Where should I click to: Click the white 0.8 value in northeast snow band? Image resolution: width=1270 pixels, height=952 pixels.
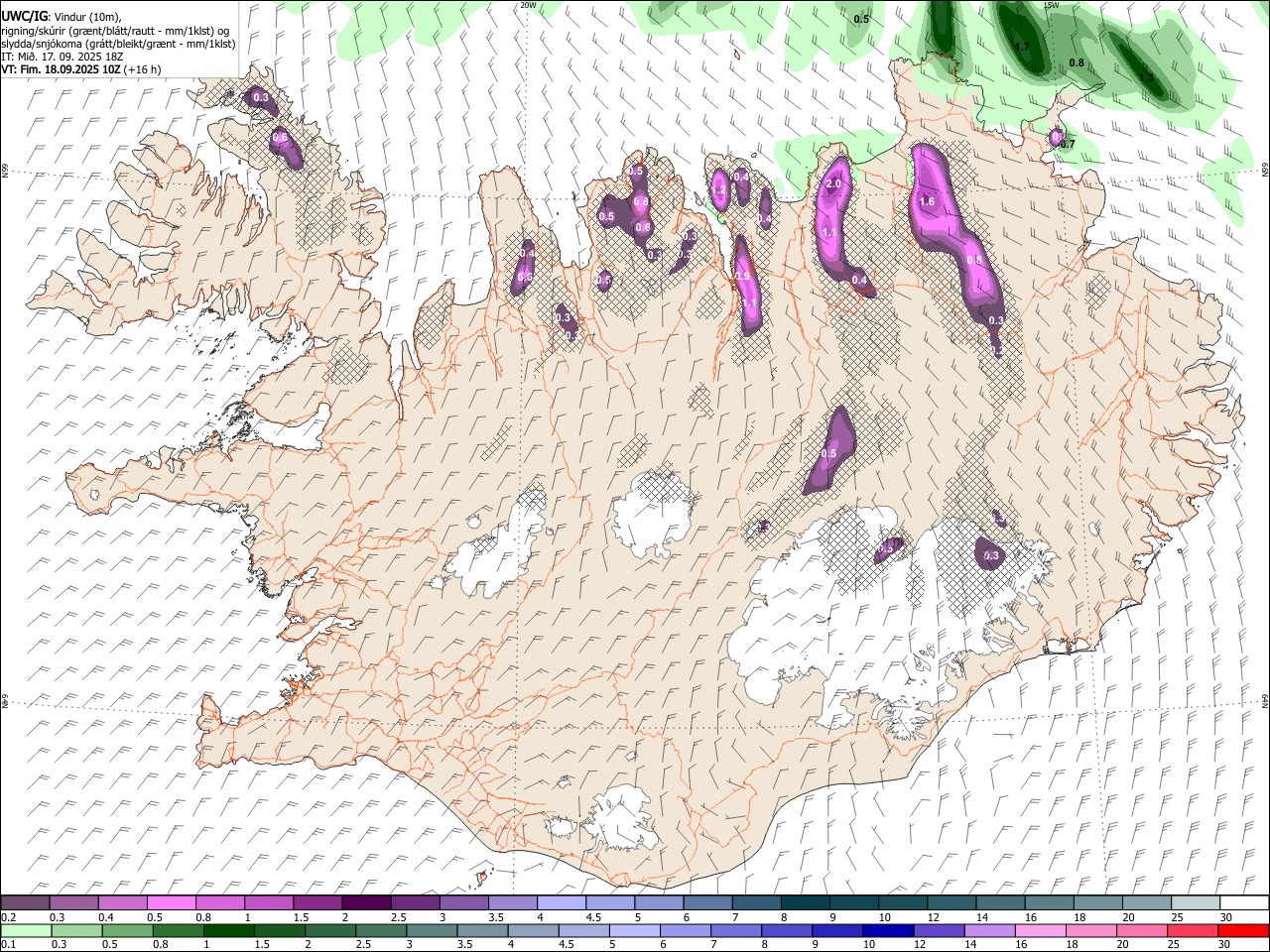[x=974, y=261]
